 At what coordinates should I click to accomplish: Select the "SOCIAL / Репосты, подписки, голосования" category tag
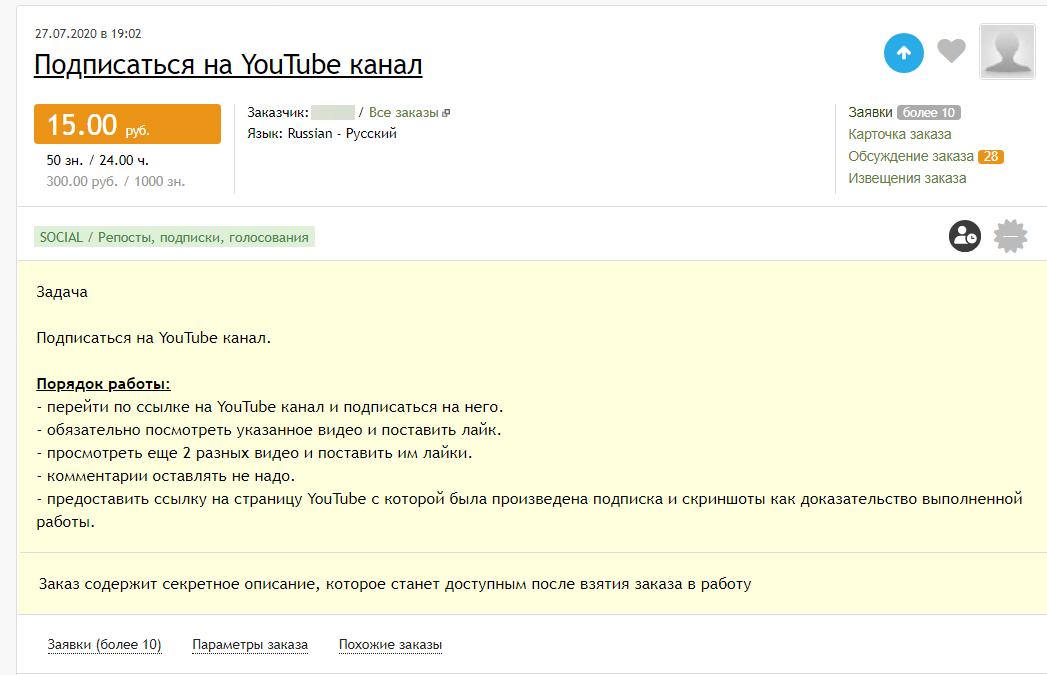pyautogui.click(x=174, y=237)
